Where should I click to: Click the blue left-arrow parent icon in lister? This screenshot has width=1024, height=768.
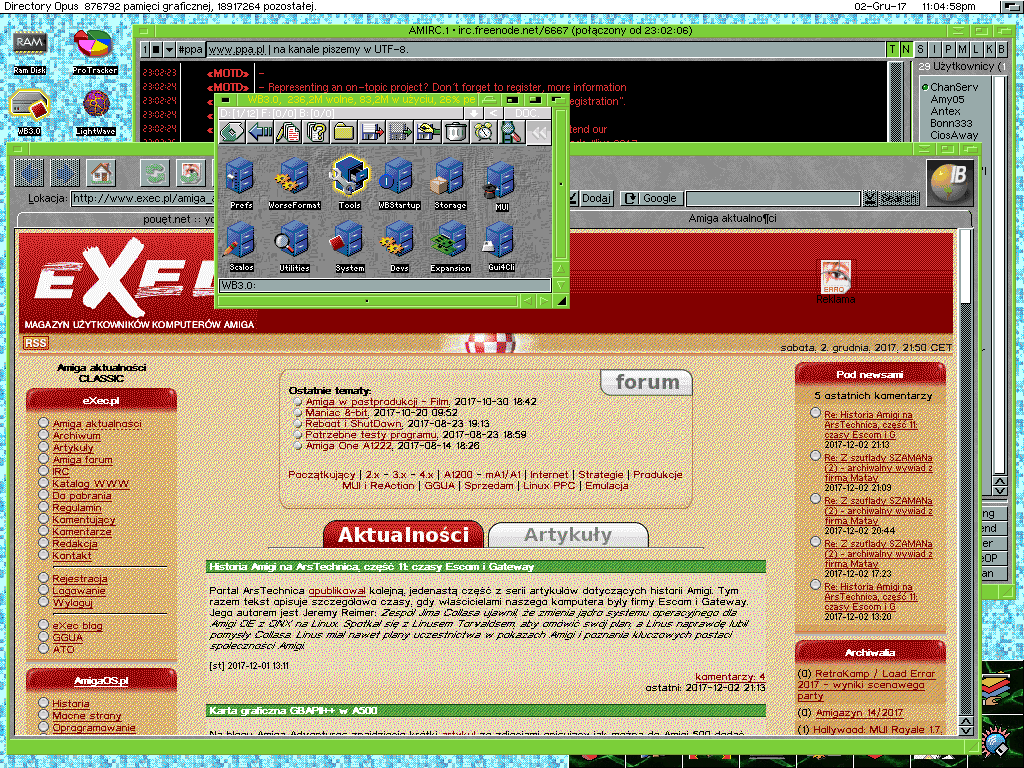[x=260, y=133]
